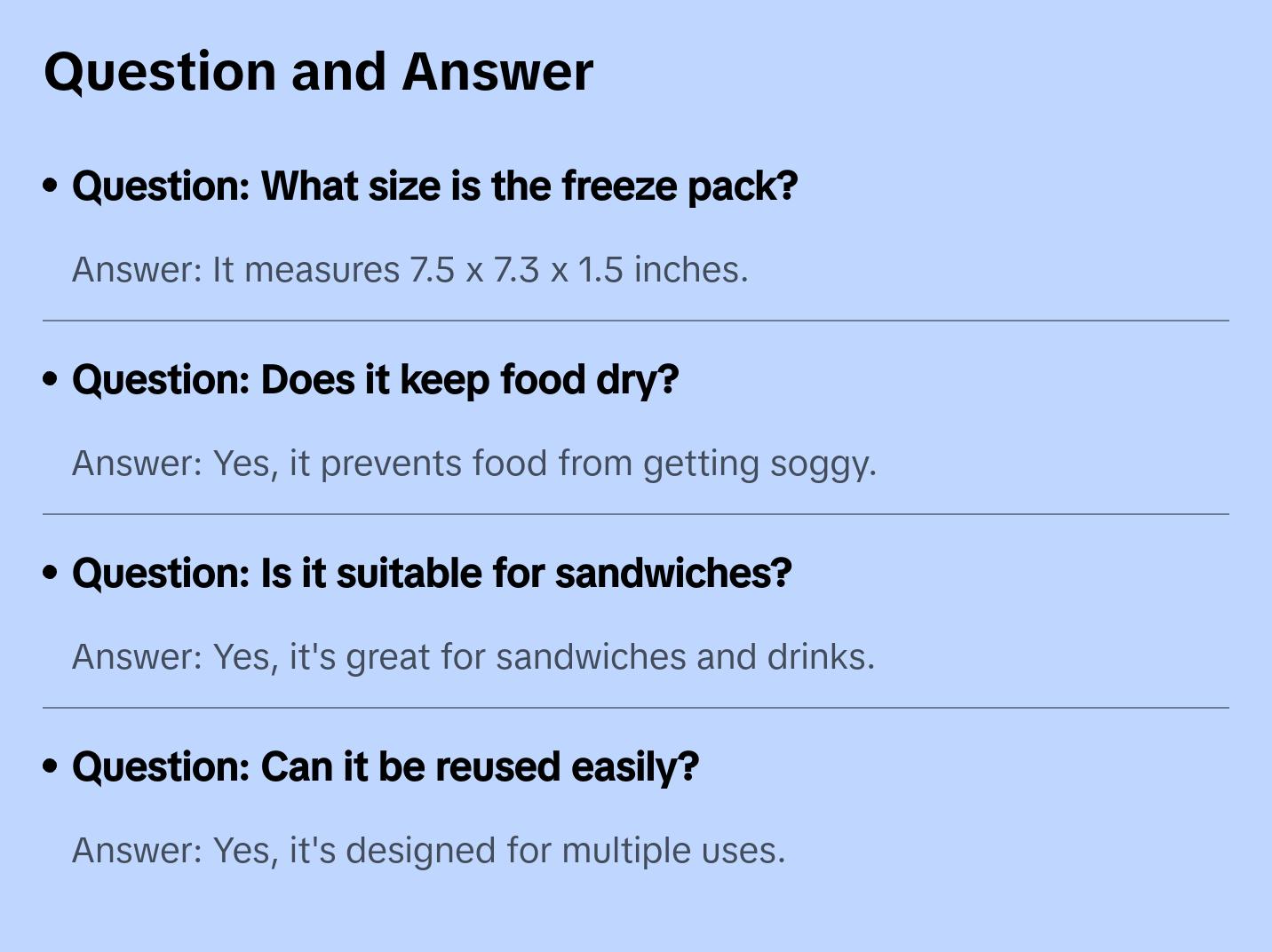Click the bullet beside the reuse question
The width and height of the screenshot is (1272, 952).
pos(51,766)
